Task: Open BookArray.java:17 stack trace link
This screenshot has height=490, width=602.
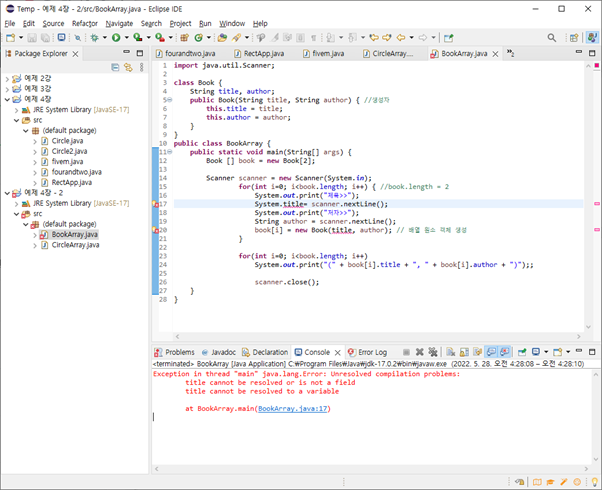Action: coord(293,409)
